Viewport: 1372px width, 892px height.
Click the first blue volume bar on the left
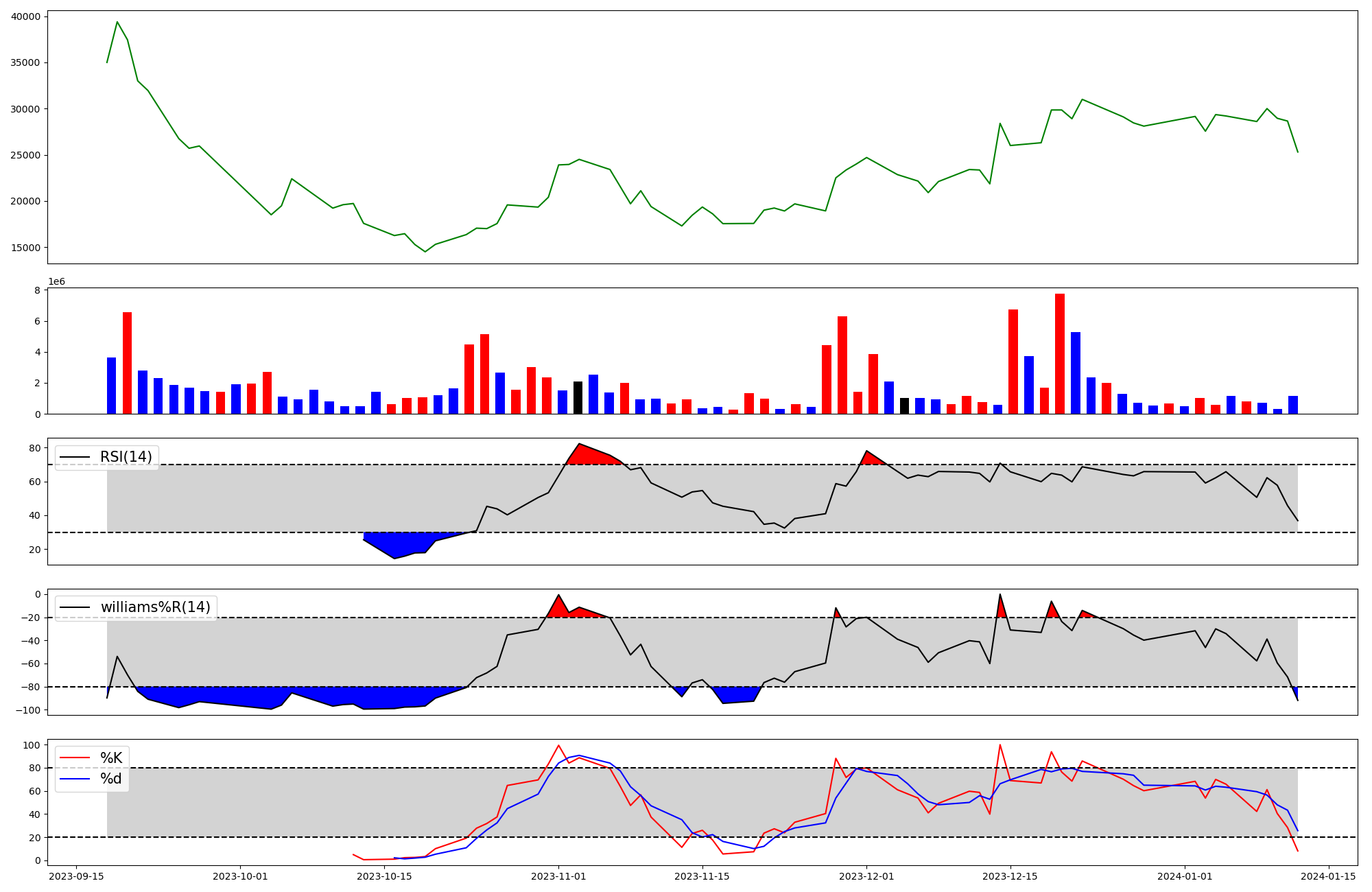111,385
